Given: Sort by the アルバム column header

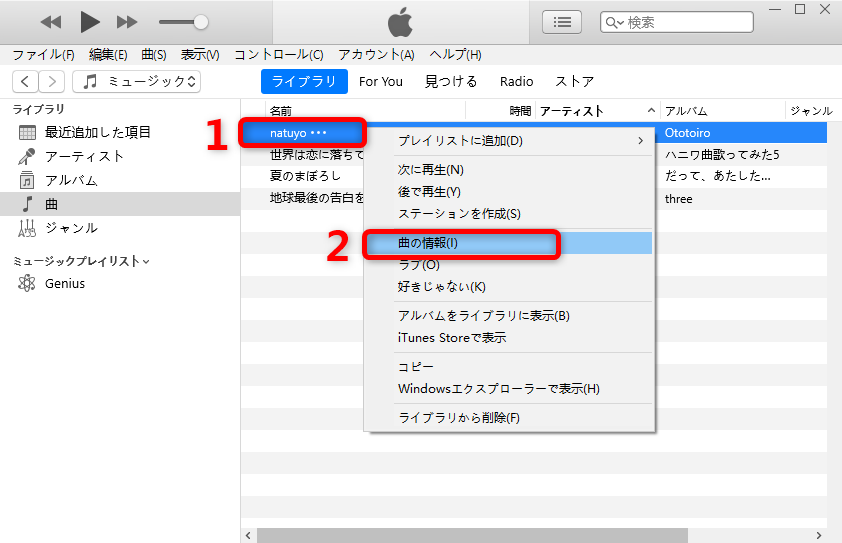Looking at the screenshot, I should pos(686,111).
